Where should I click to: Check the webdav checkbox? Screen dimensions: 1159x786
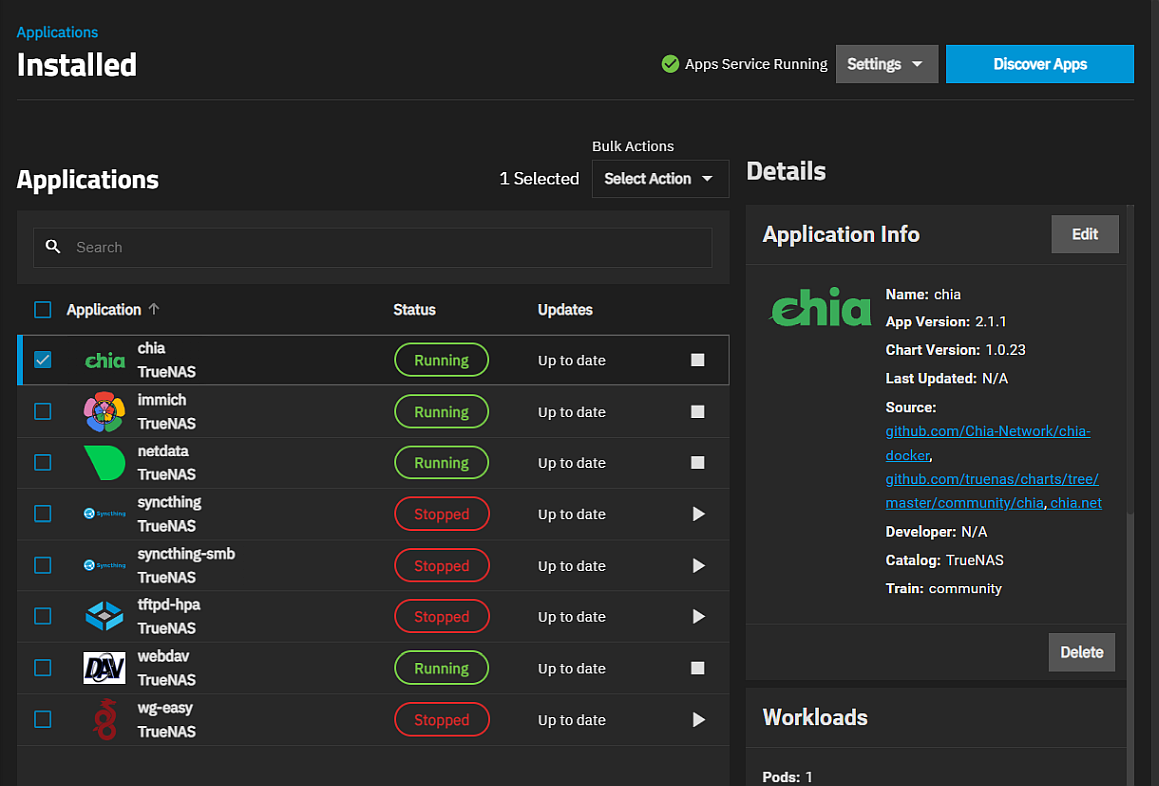[x=43, y=668]
